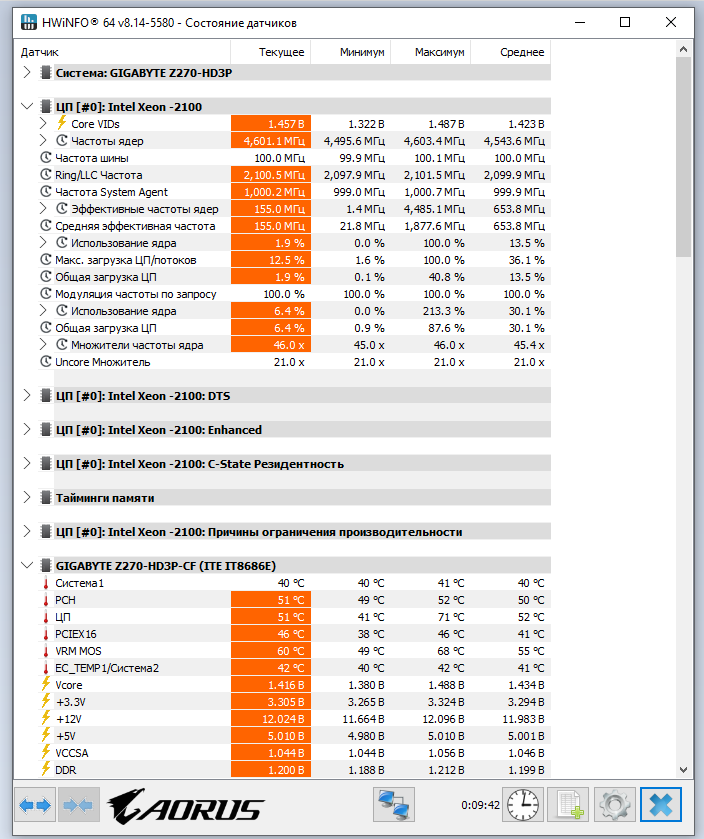Viewport: 704px width, 839px height.
Task: Click the scrollbar up arrow
Action: click(x=683, y=49)
